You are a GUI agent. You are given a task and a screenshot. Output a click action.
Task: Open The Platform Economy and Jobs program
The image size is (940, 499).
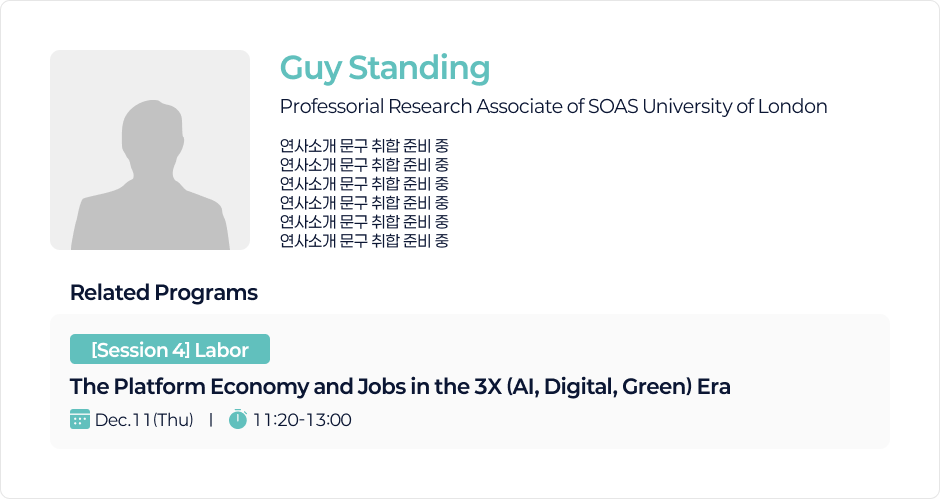(x=400, y=387)
